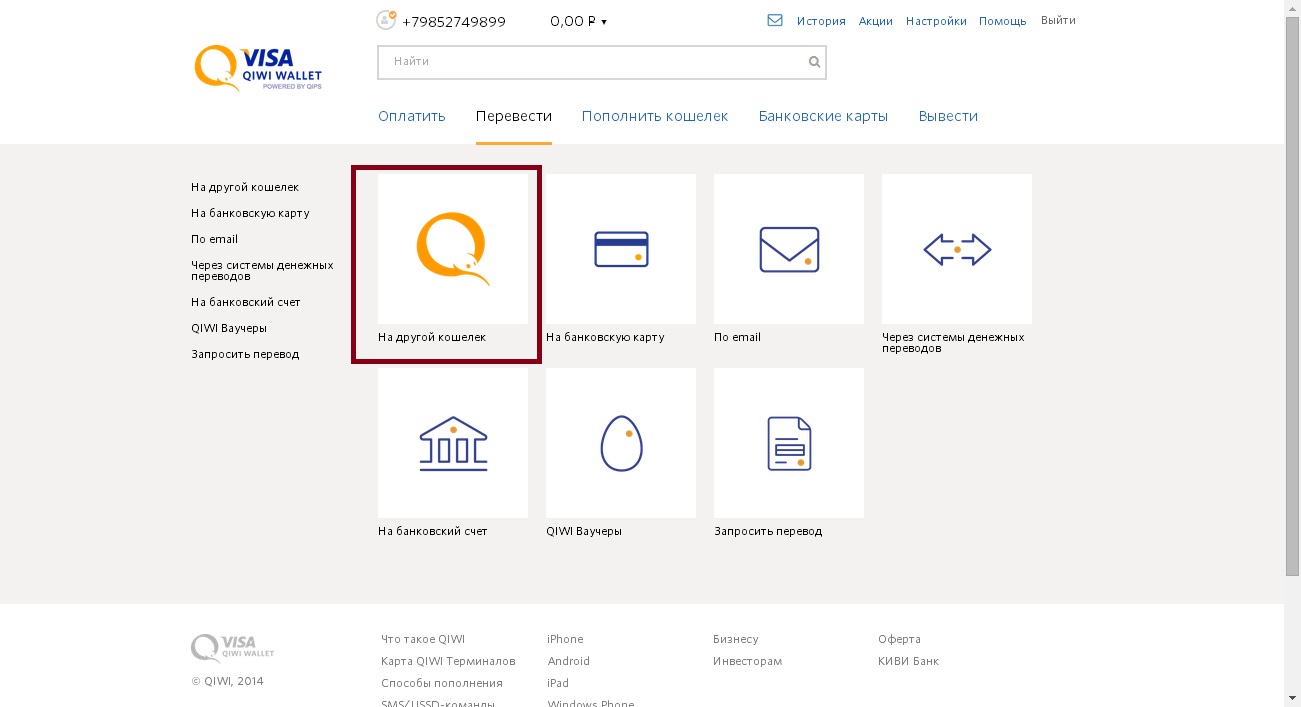This screenshot has width=1301, height=707.
Task: Open footer link Что такое QIWI
Action: coord(423,639)
